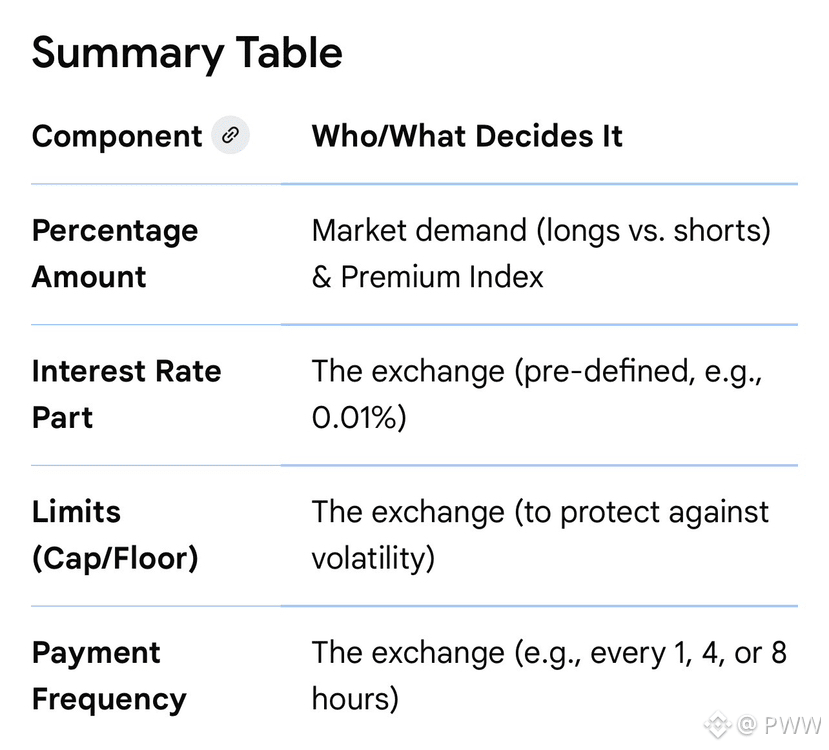Click the Summary Table heading
Viewport: 829px width, 750px height.
(187, 53)
